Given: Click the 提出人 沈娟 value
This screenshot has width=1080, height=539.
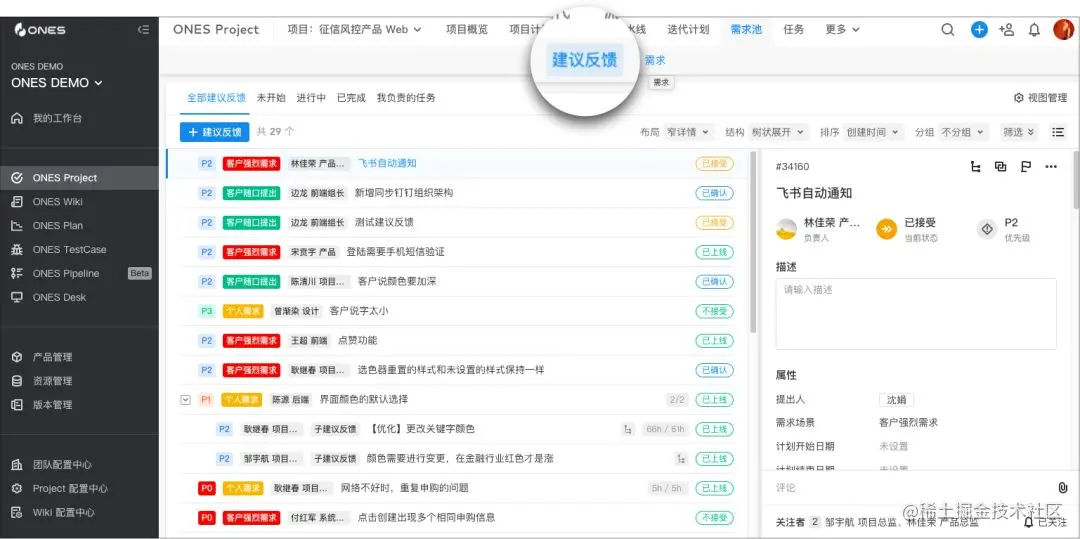Looking at the screenshot, I should click(896, 399).
